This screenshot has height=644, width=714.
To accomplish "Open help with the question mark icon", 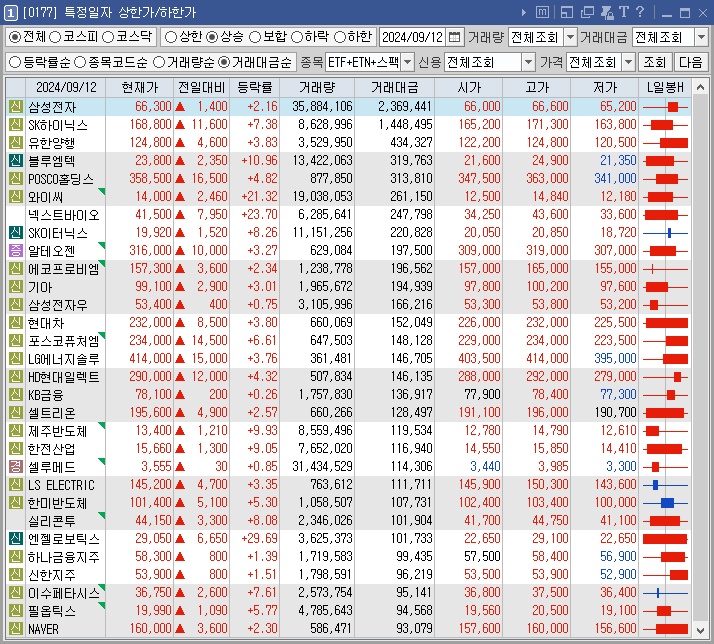I will coord(640,12).
